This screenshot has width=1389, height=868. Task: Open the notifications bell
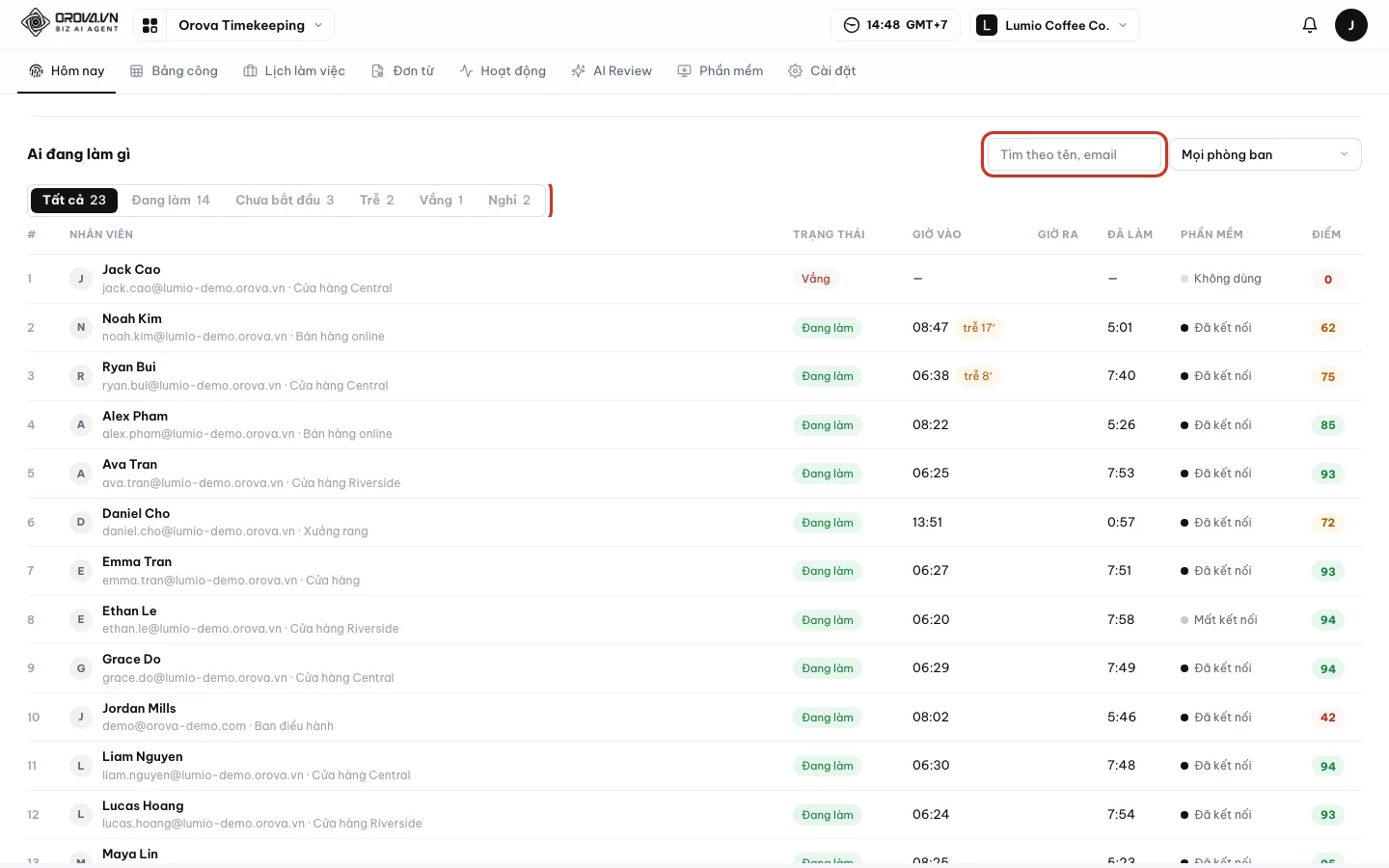point(1310,25)
